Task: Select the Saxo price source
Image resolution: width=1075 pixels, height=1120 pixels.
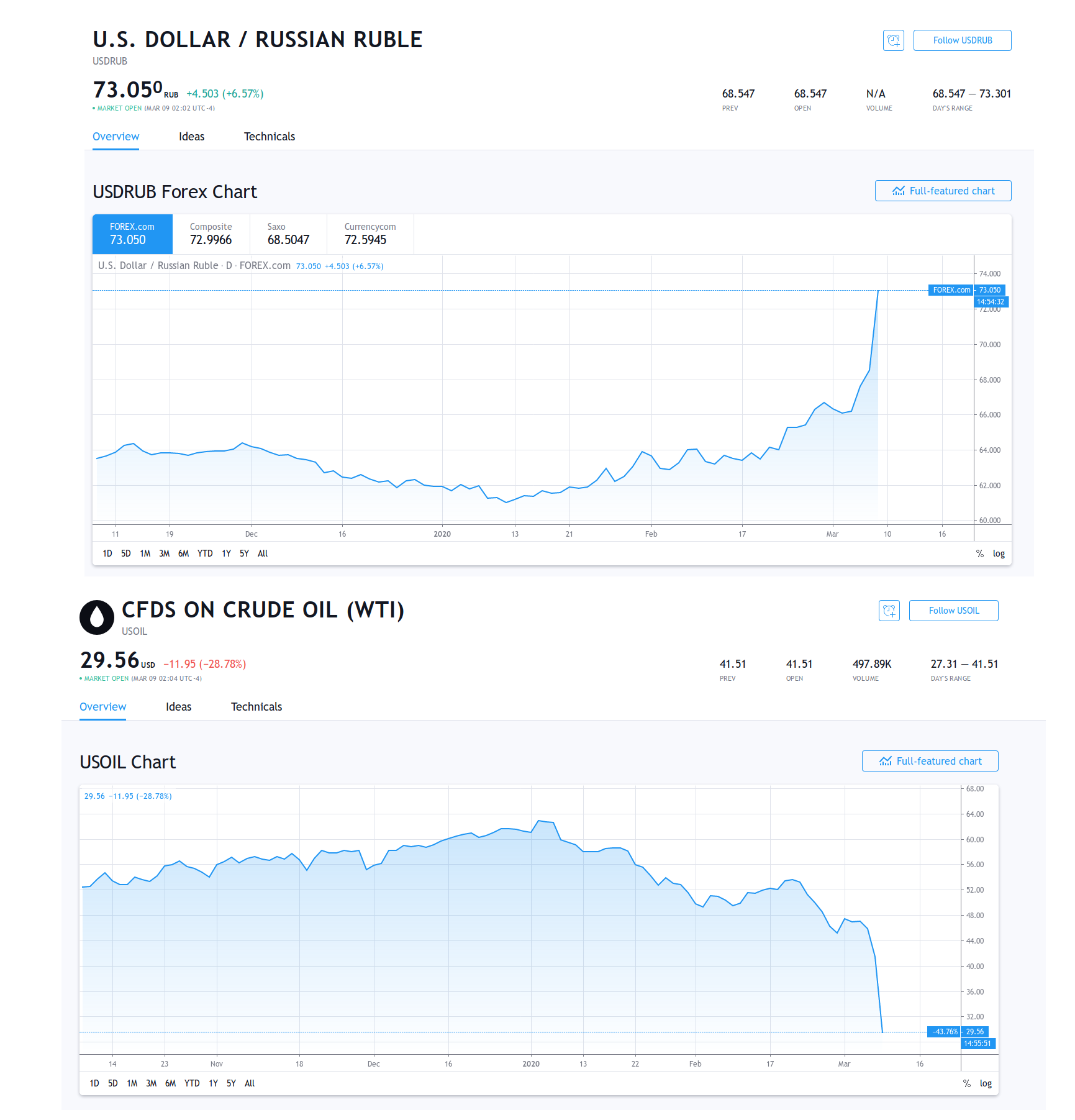Action: point(288,234)
